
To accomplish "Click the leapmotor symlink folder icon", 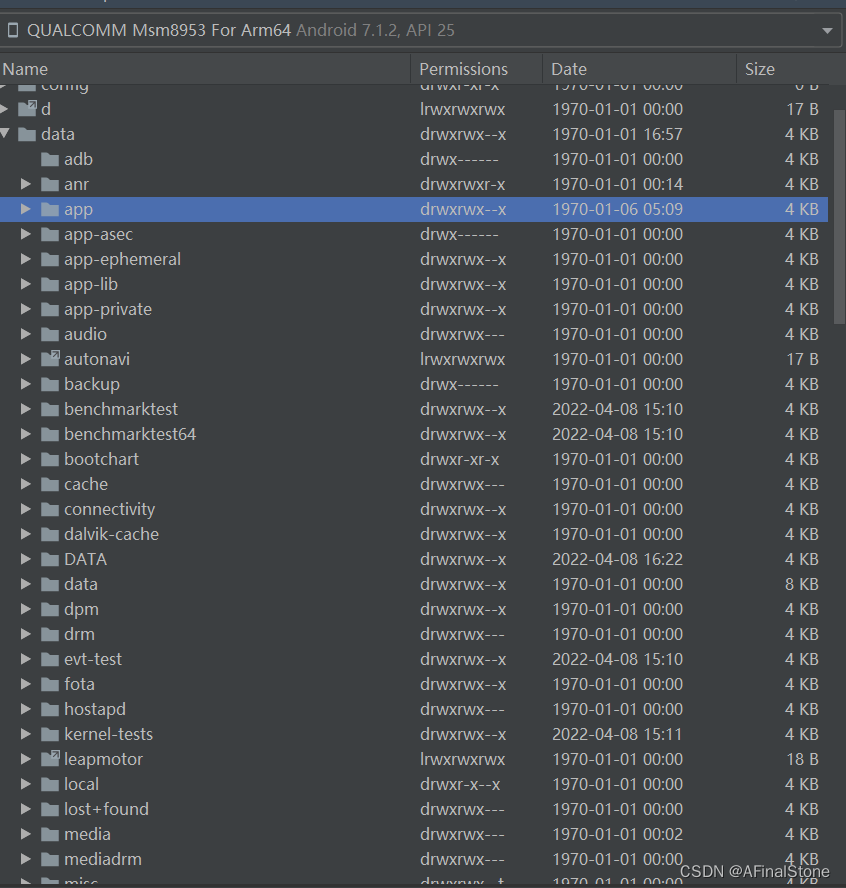I will [x=50, y=758].
